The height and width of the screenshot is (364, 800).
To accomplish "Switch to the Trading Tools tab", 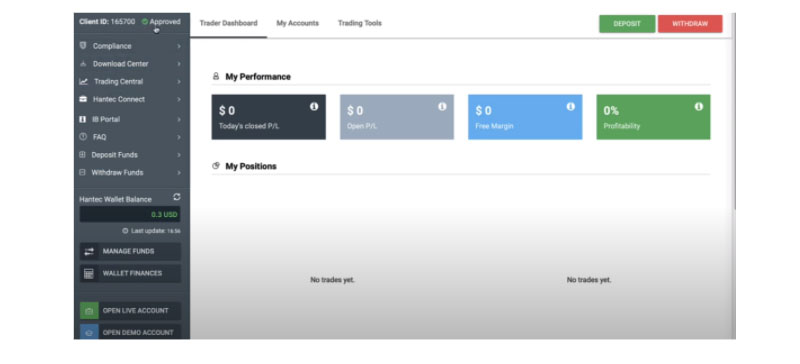I will [x=360, y=23].
